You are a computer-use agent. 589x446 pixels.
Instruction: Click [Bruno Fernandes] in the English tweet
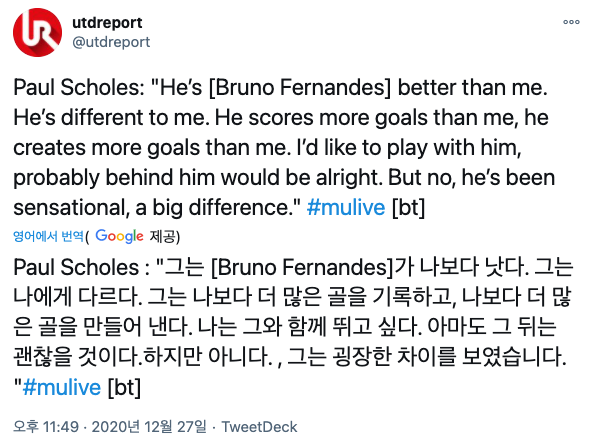click(x=300, y=88)
